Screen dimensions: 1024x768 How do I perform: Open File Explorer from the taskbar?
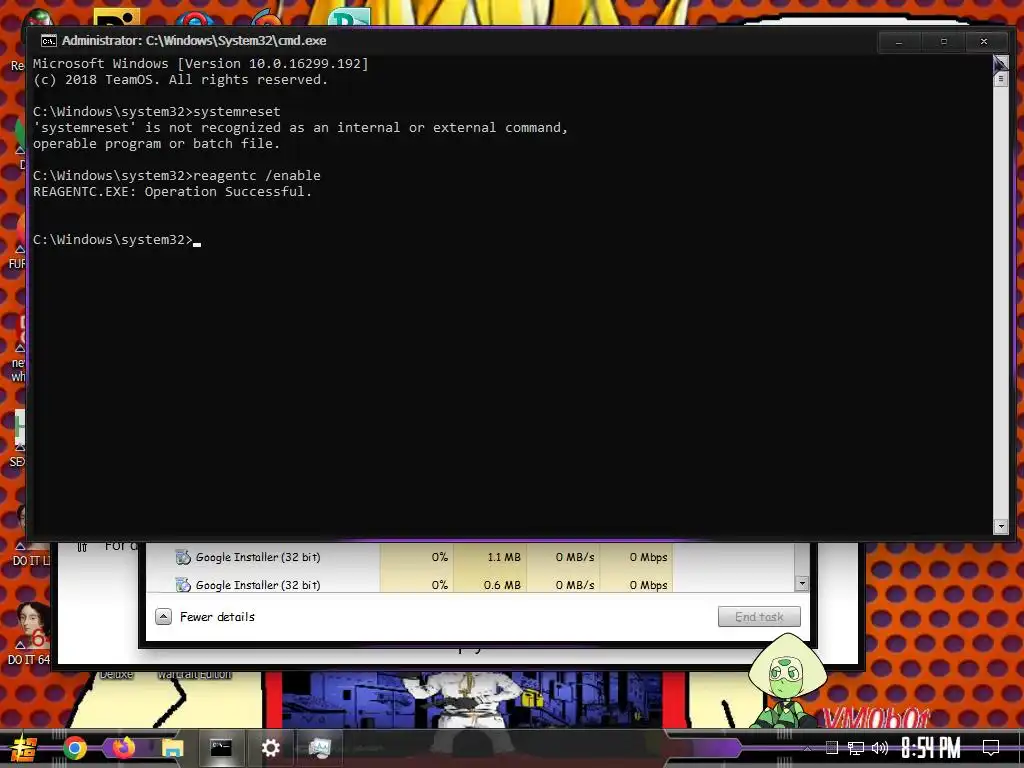click(x=172, y=748)
